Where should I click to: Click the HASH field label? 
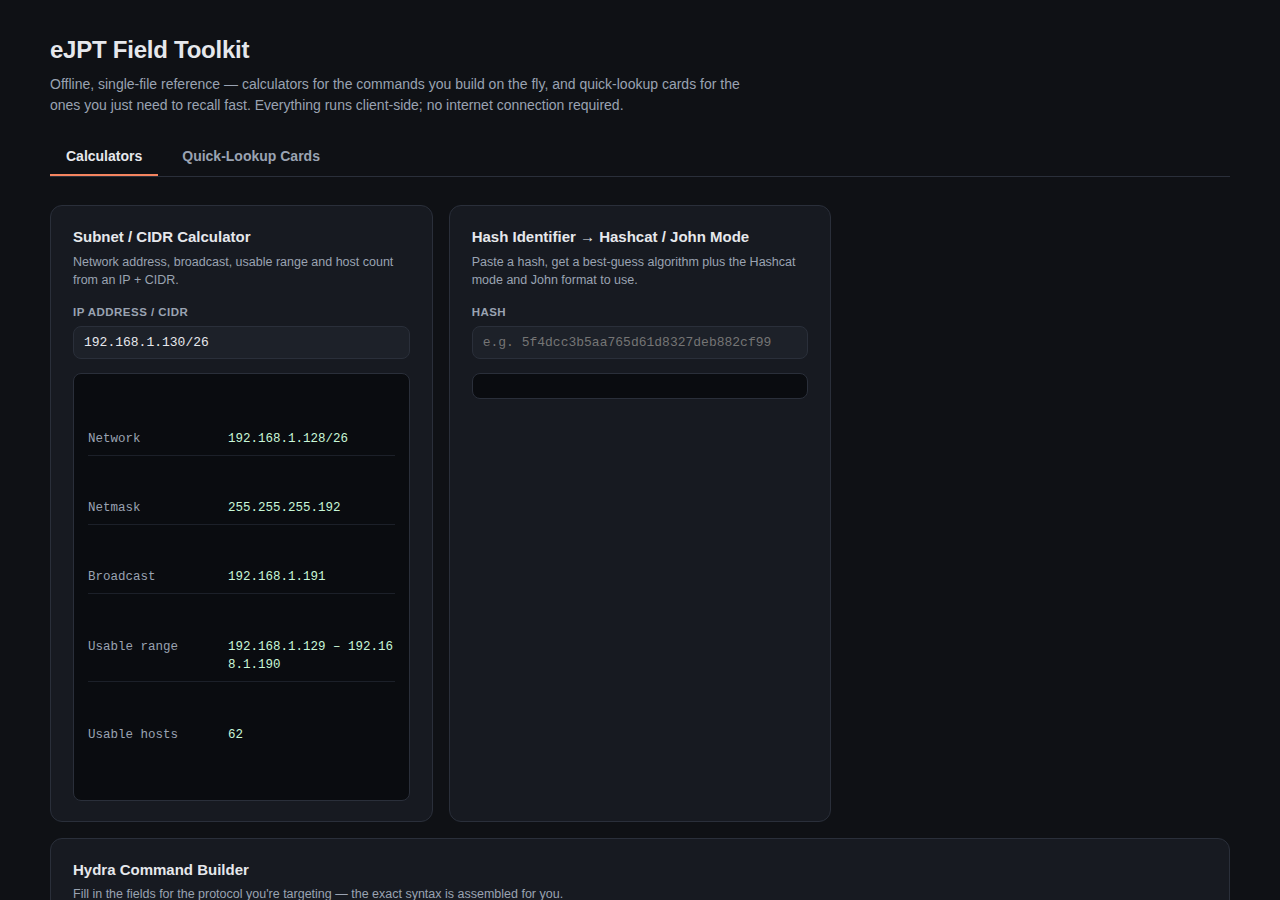pos(489,312)
